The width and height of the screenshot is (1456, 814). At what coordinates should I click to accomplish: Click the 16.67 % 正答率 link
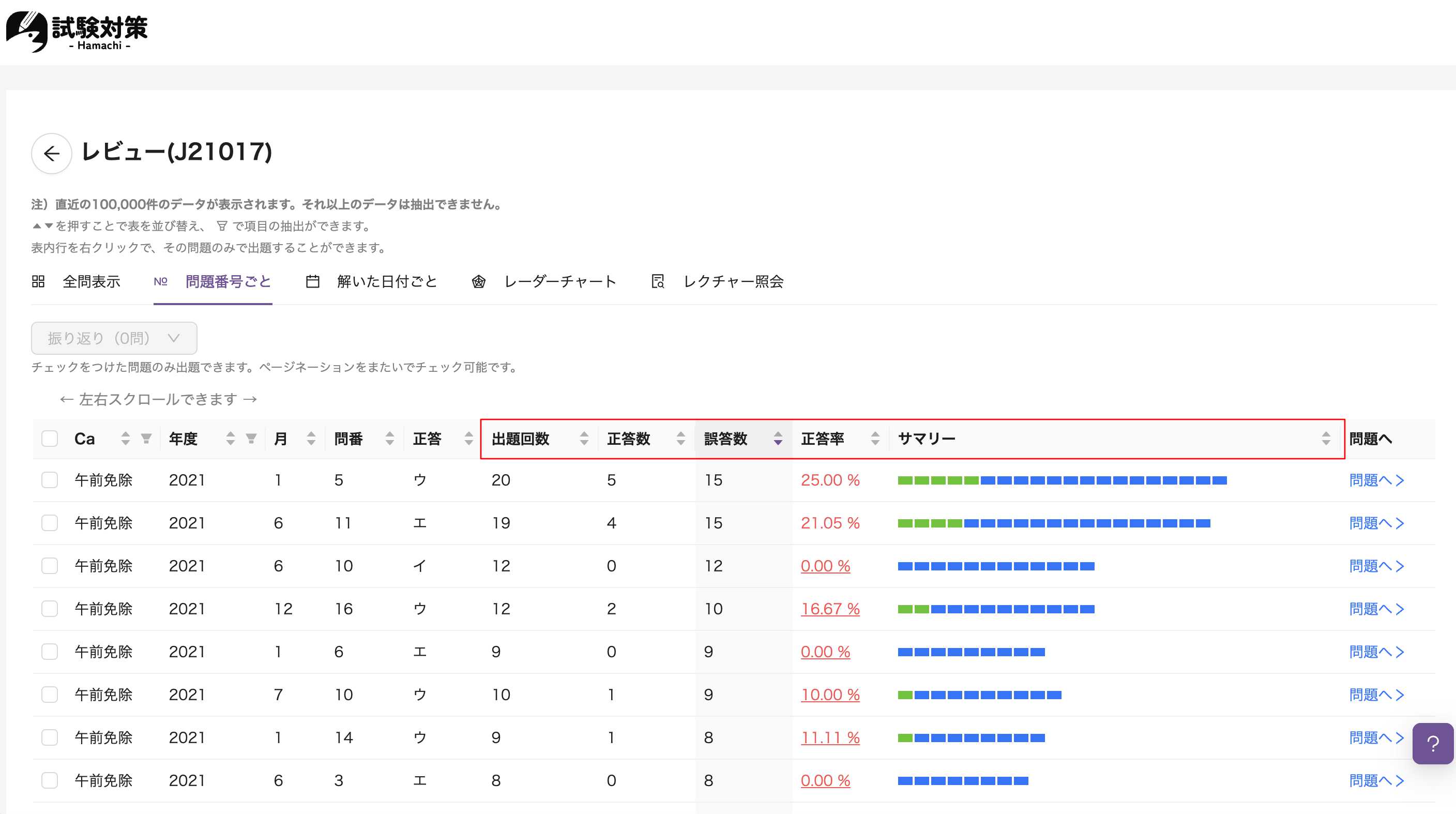click(830, 609)
